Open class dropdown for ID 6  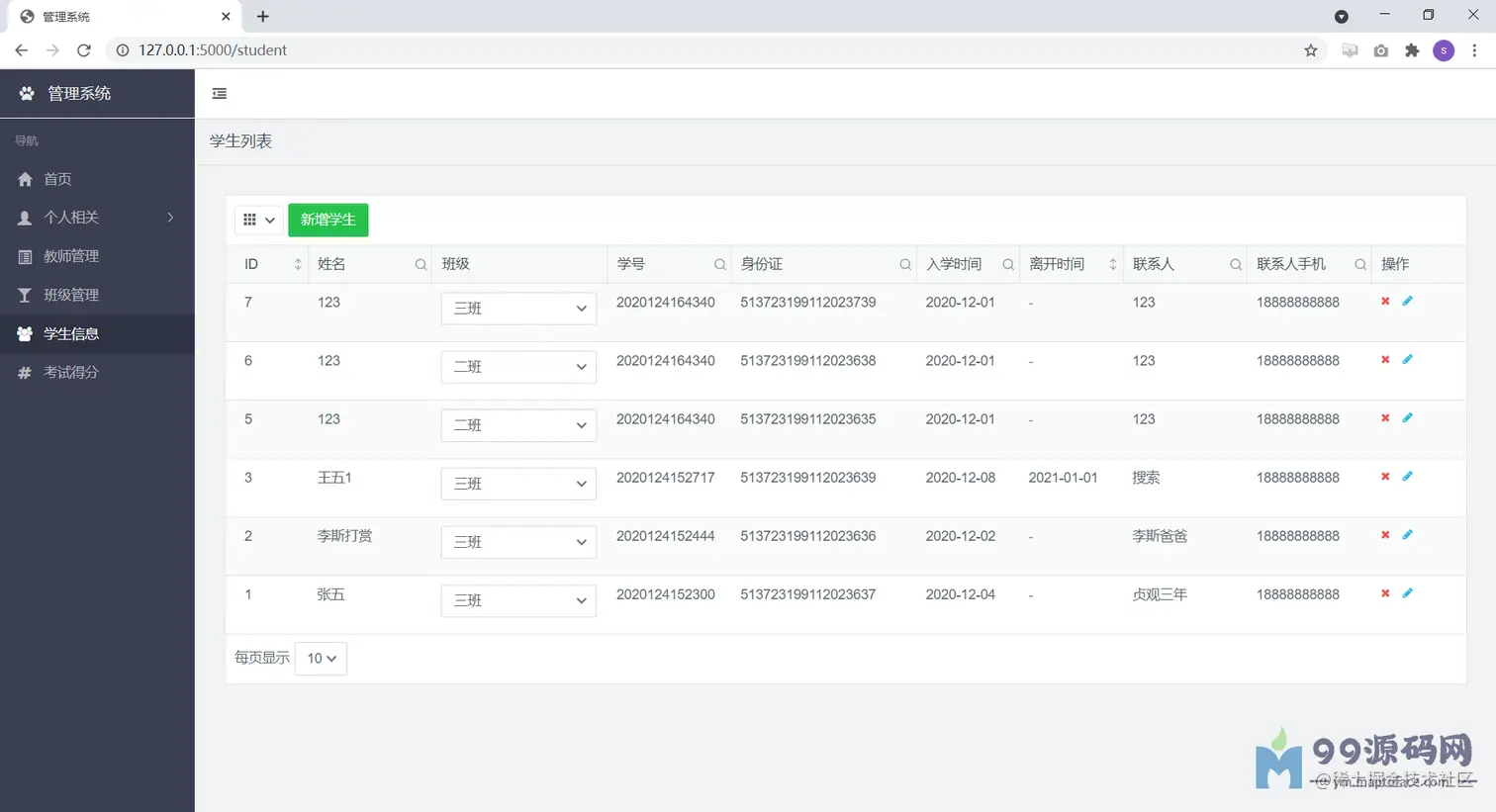coord(518,367)
